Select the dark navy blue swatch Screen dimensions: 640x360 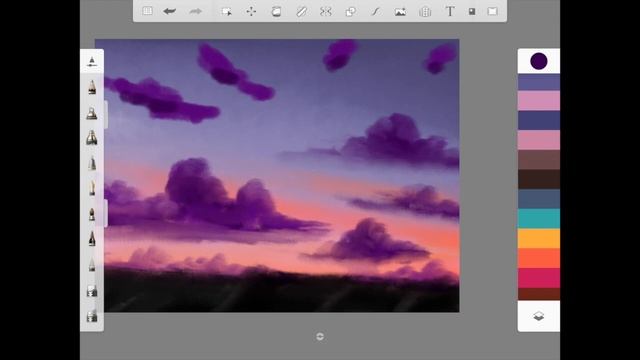coord(539,120)
